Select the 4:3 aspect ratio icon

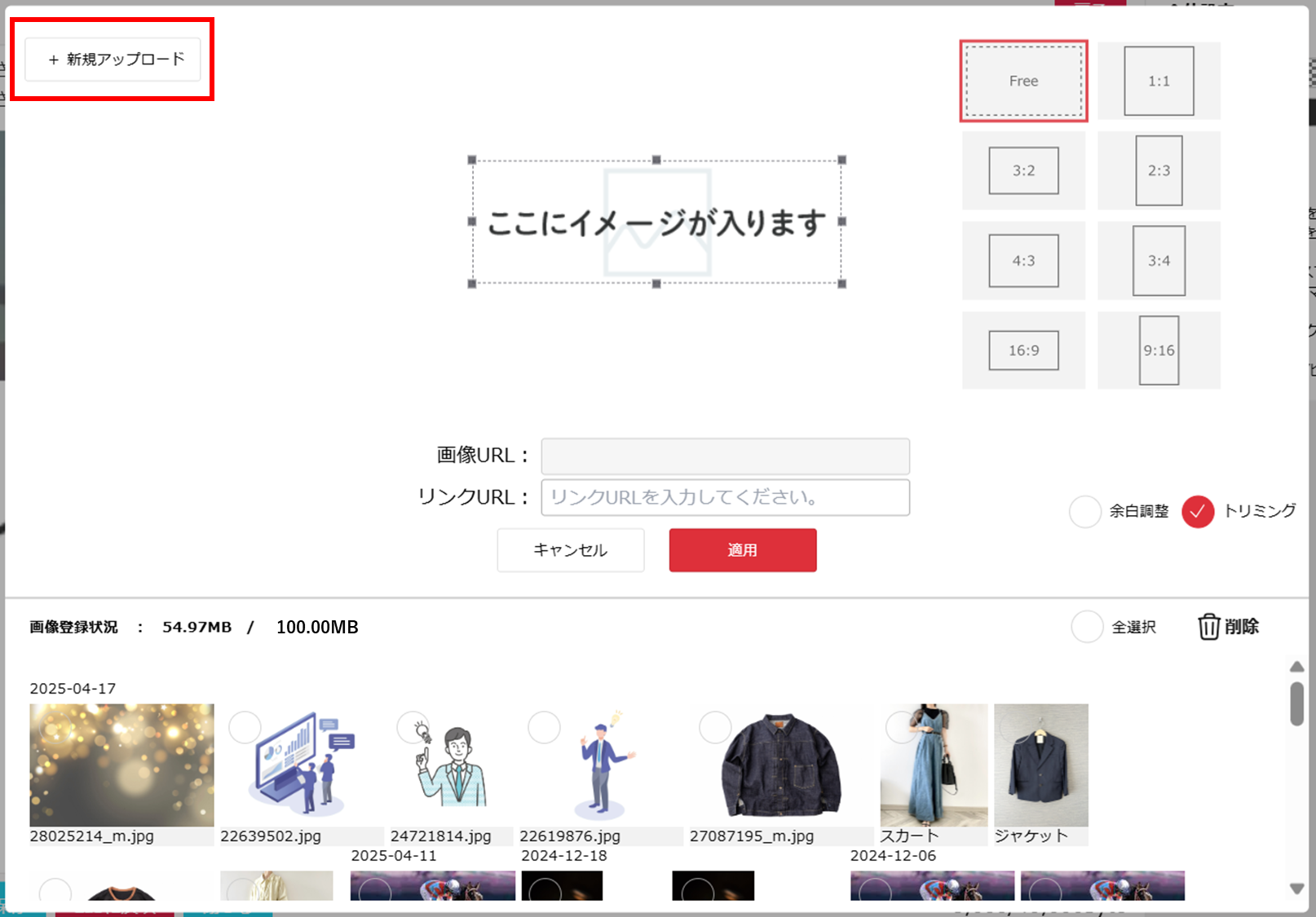[x=1023, y=261]
